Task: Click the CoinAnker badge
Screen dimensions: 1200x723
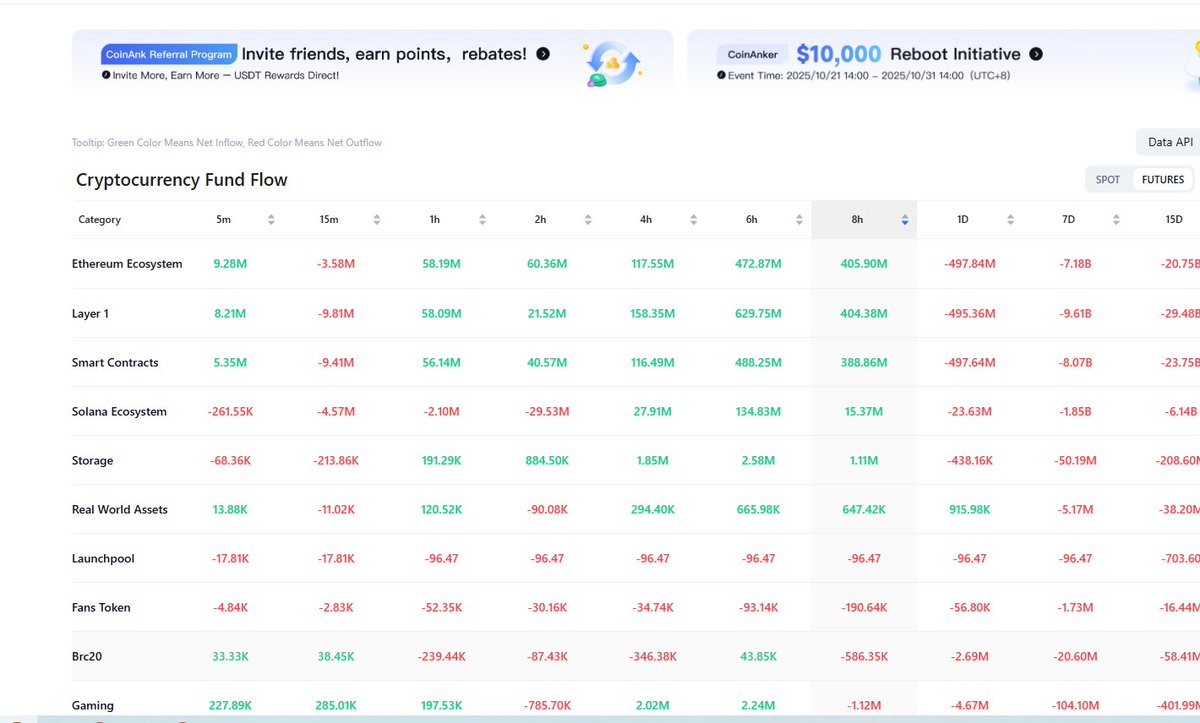Action: (x=752, y=54)
